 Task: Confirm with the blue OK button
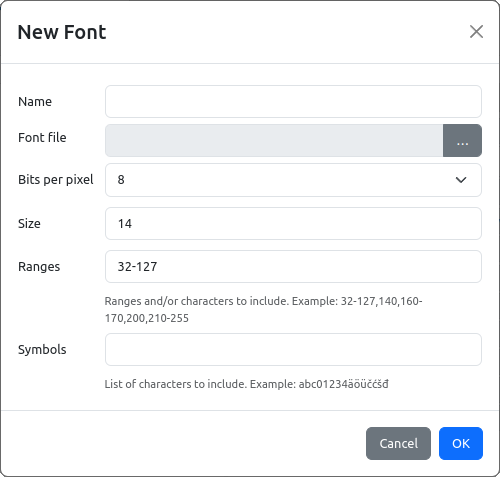(461, 443)
